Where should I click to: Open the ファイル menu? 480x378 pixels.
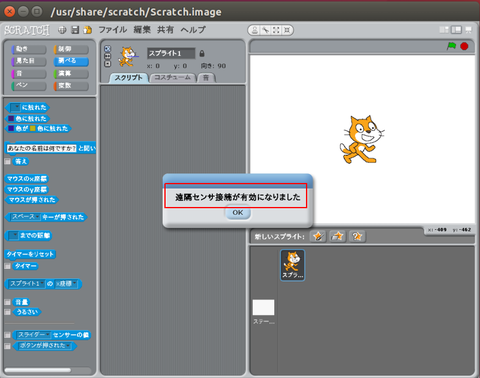[x=113, y=30]
